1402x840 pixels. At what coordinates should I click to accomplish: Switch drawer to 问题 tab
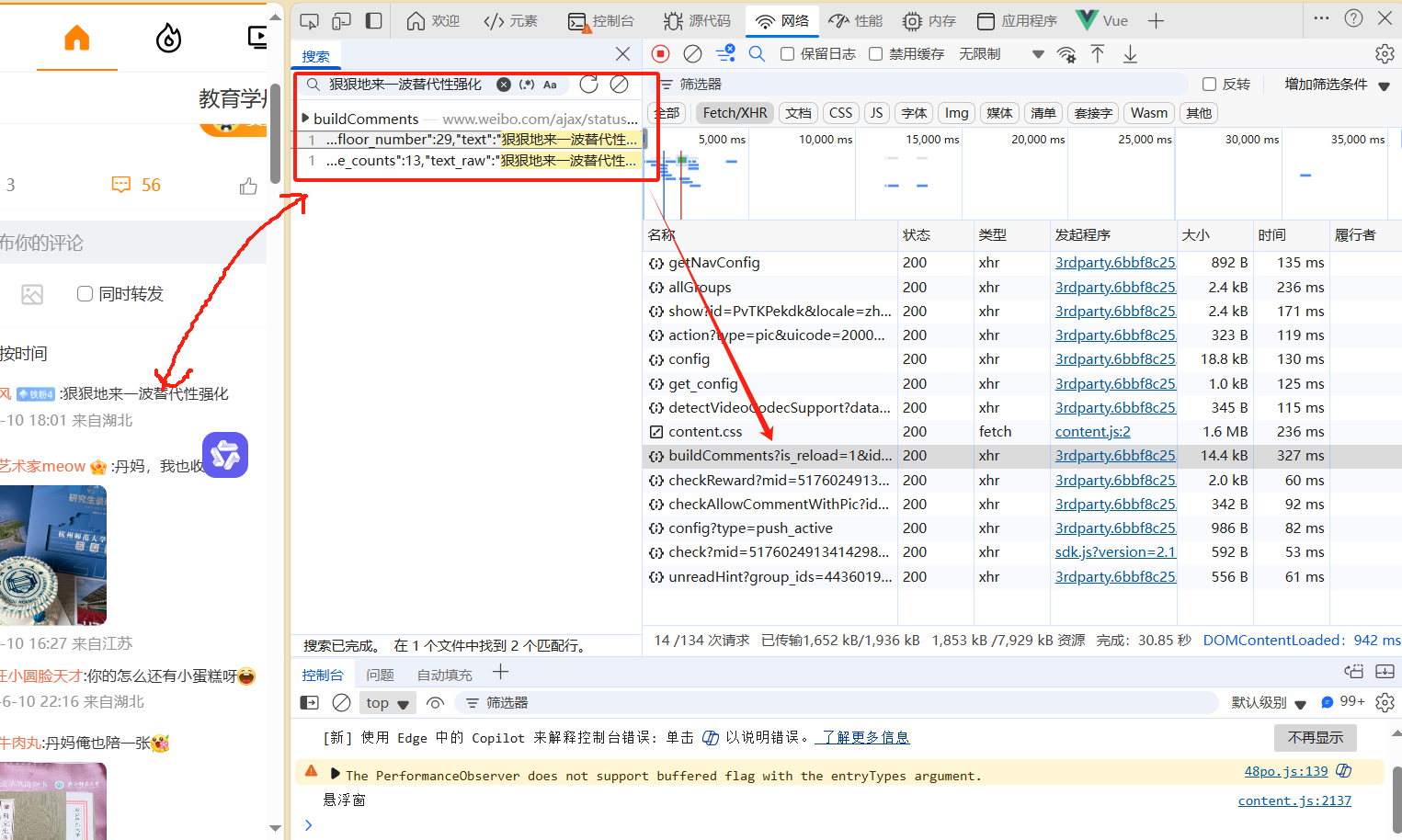pos(380,675)
